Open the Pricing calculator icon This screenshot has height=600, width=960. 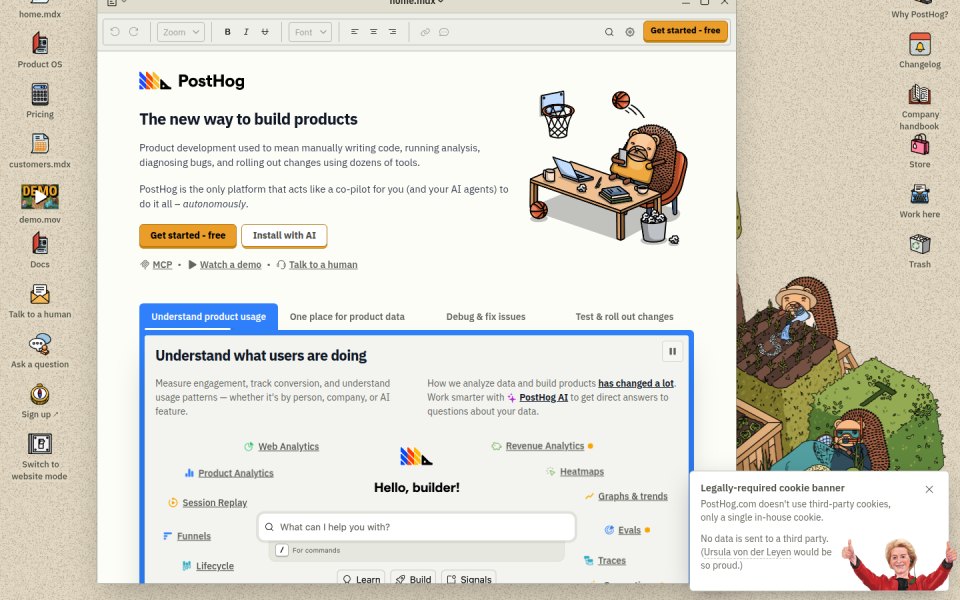click(x=40, y=94)
